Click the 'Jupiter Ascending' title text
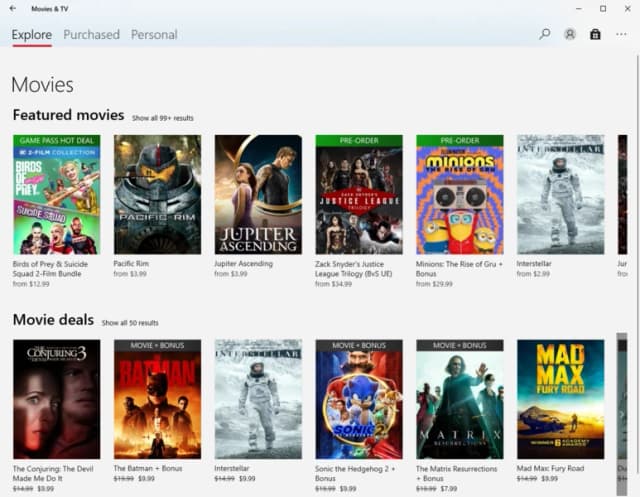 pos(244,264)
